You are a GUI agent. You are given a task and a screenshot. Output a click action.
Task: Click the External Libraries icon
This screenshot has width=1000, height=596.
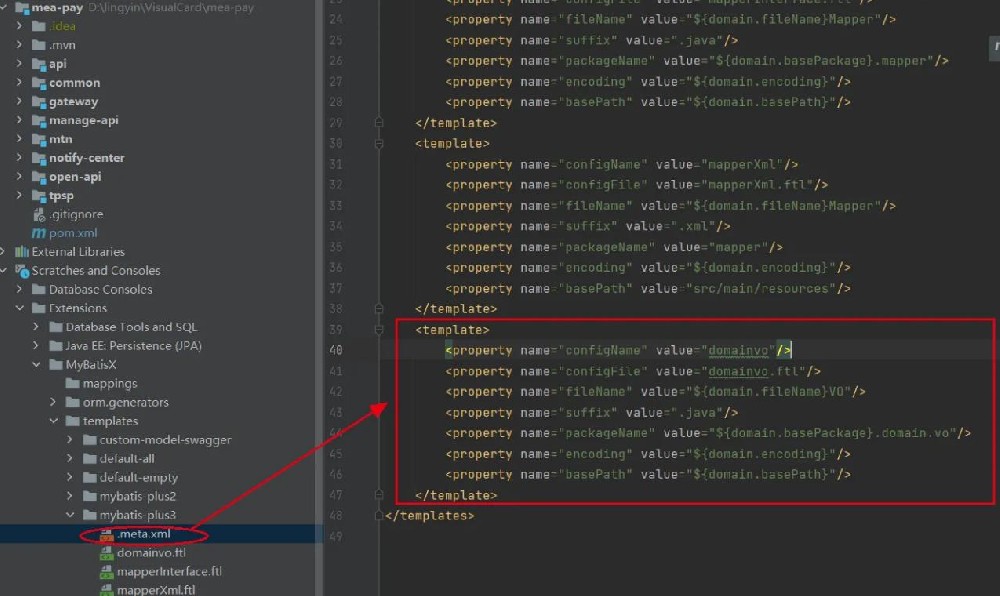(x=22, y=252)
